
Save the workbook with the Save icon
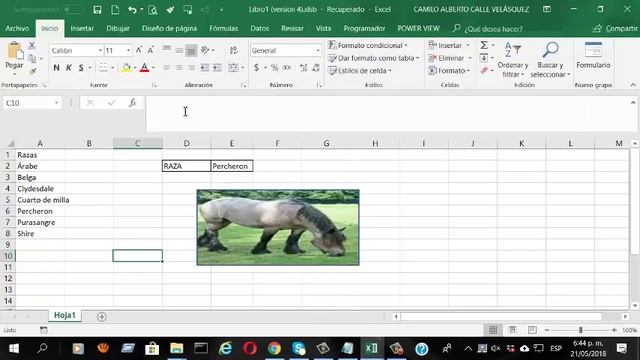coord(97,9)
